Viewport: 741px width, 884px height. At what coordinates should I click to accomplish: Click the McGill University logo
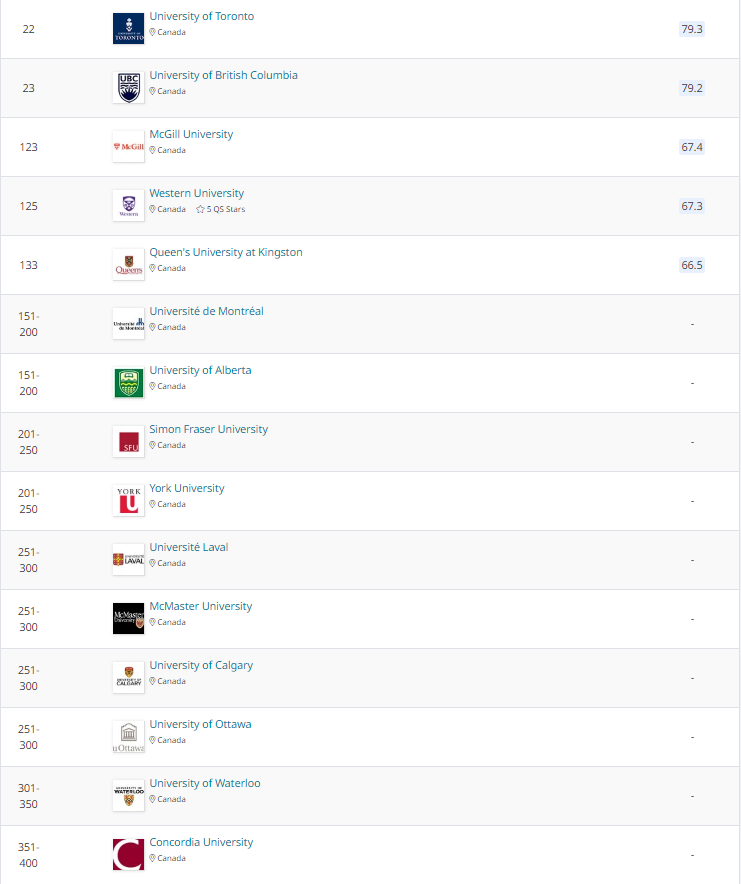tap(128, 147)
